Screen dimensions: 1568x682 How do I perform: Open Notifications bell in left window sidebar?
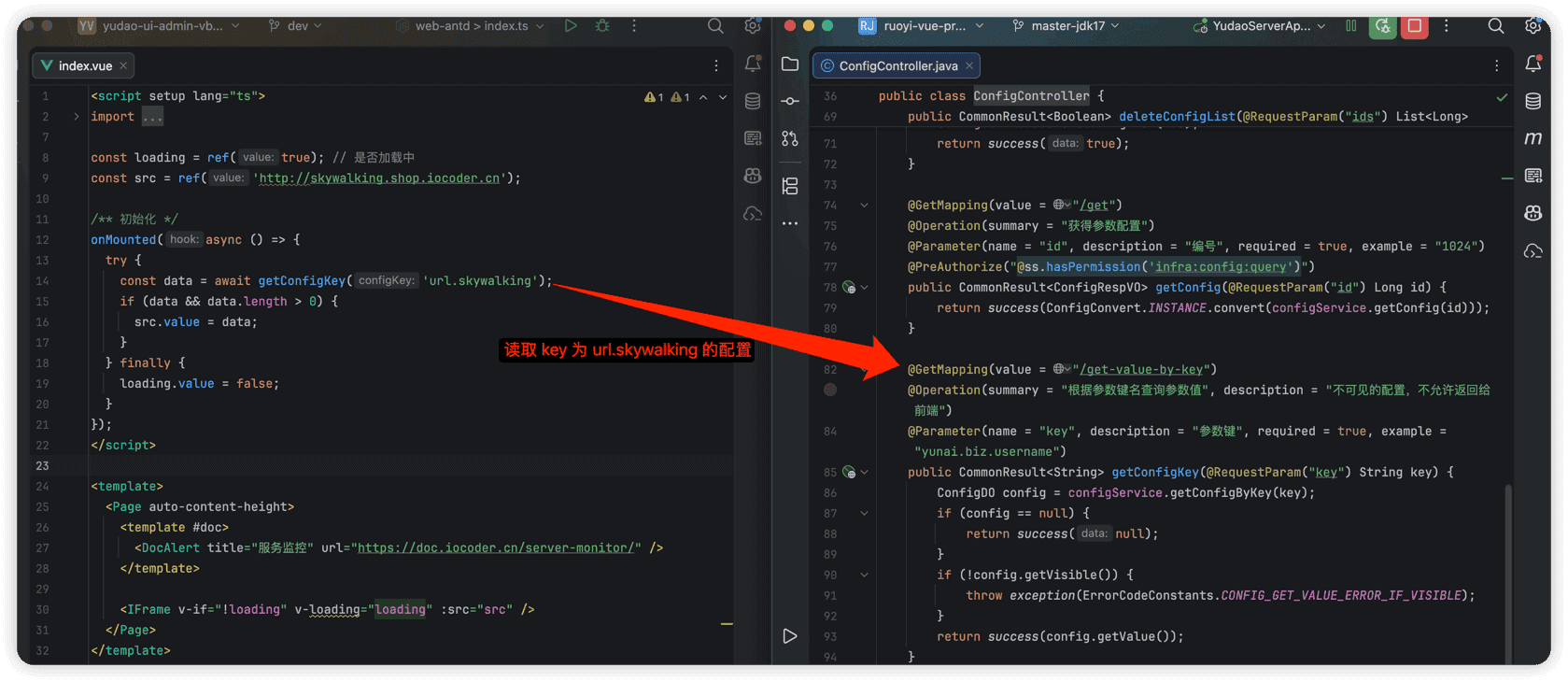tap(753, 64)
